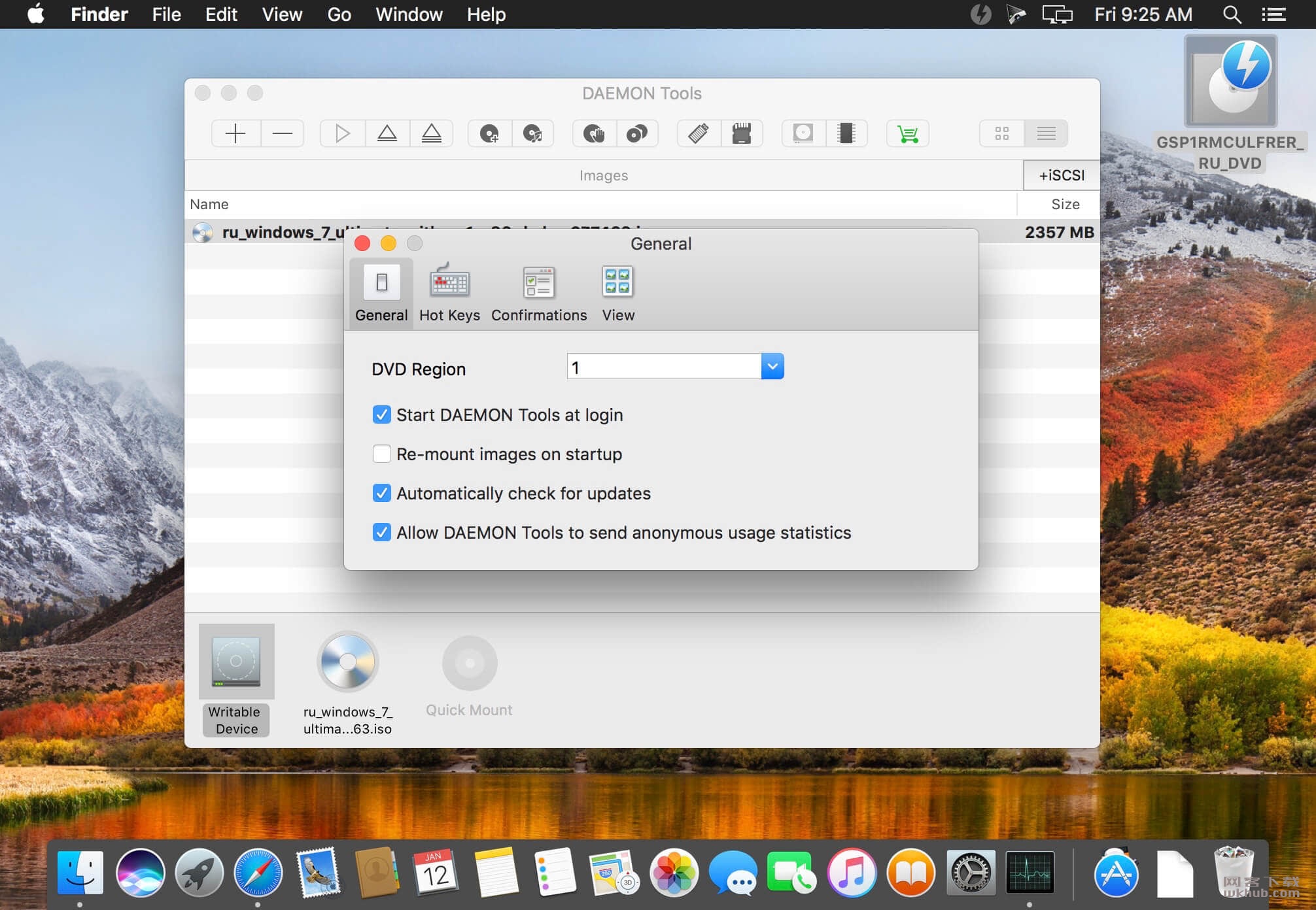The height and width of the screenshot is (910, 1316).
Task: Open Notification Center list icon
Action: [1274, 14]
